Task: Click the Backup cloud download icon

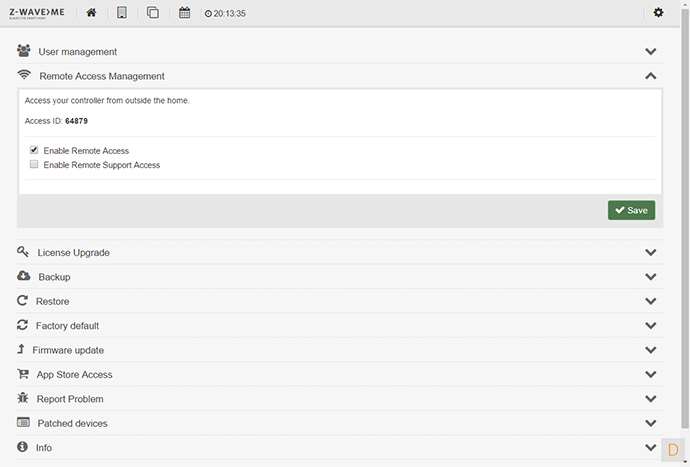Action: click(x=24, y=276)
